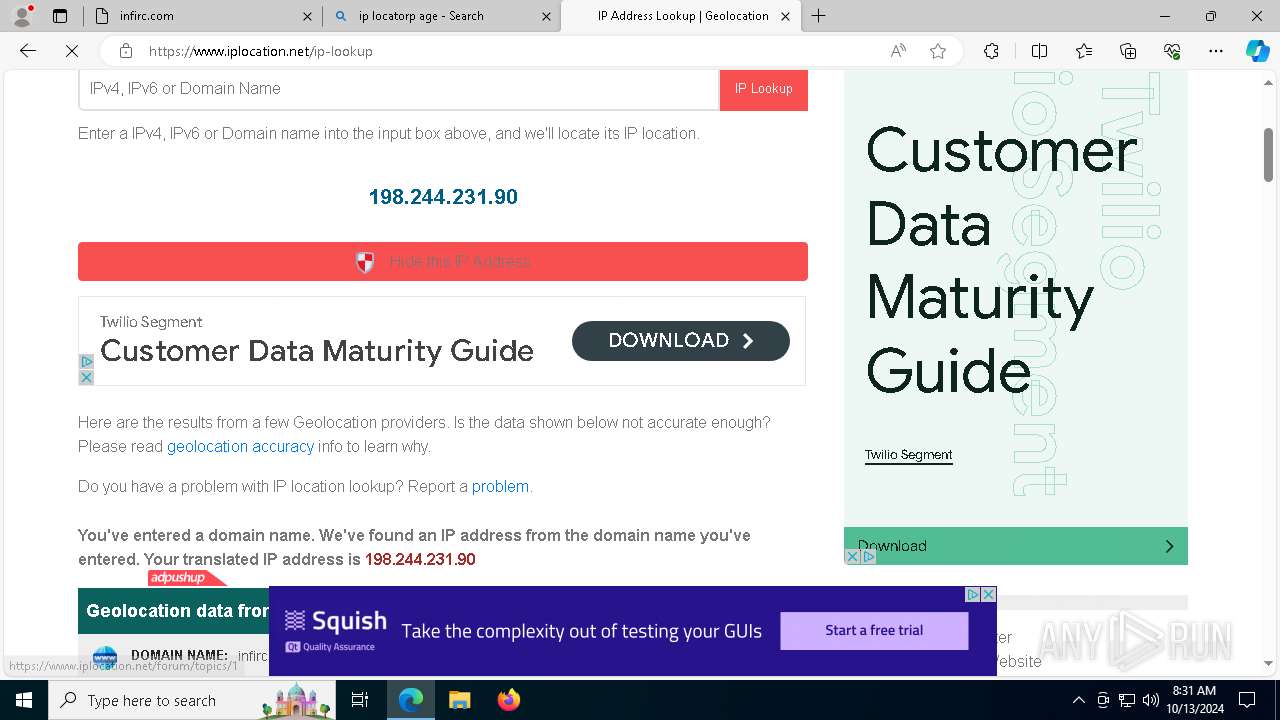Click the Squish Quality Assurance logo
This screenshot has width=1280, height=720.
click(x=335, y=631)
